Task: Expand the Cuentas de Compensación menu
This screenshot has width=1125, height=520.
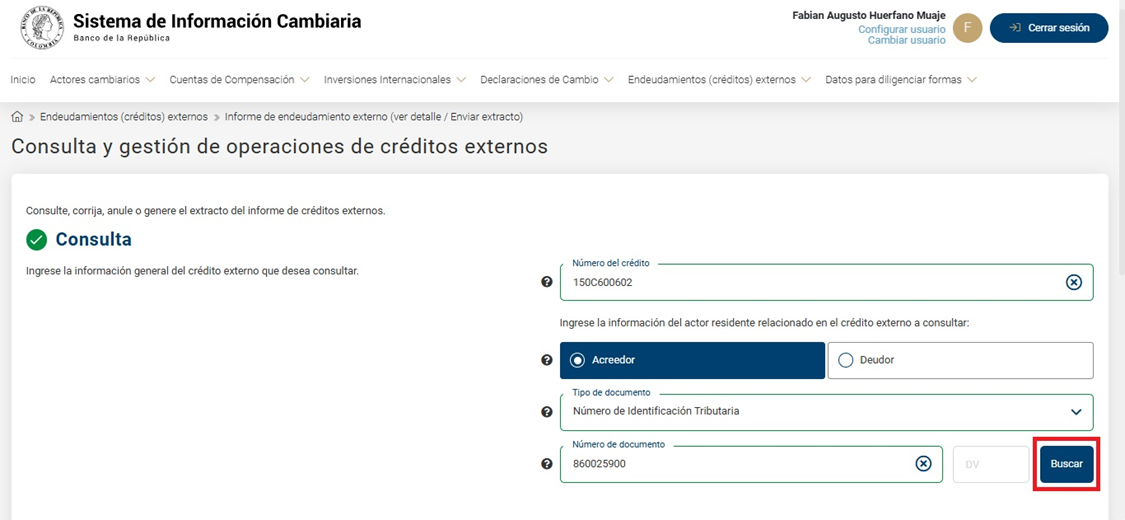Action: pos(239,80)
